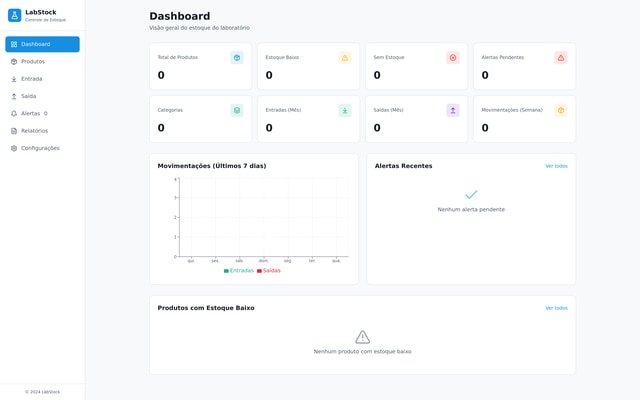The image size is (640, 400).
Task: Toggle Entradas series in chart legend
Action: coord(239,271)
